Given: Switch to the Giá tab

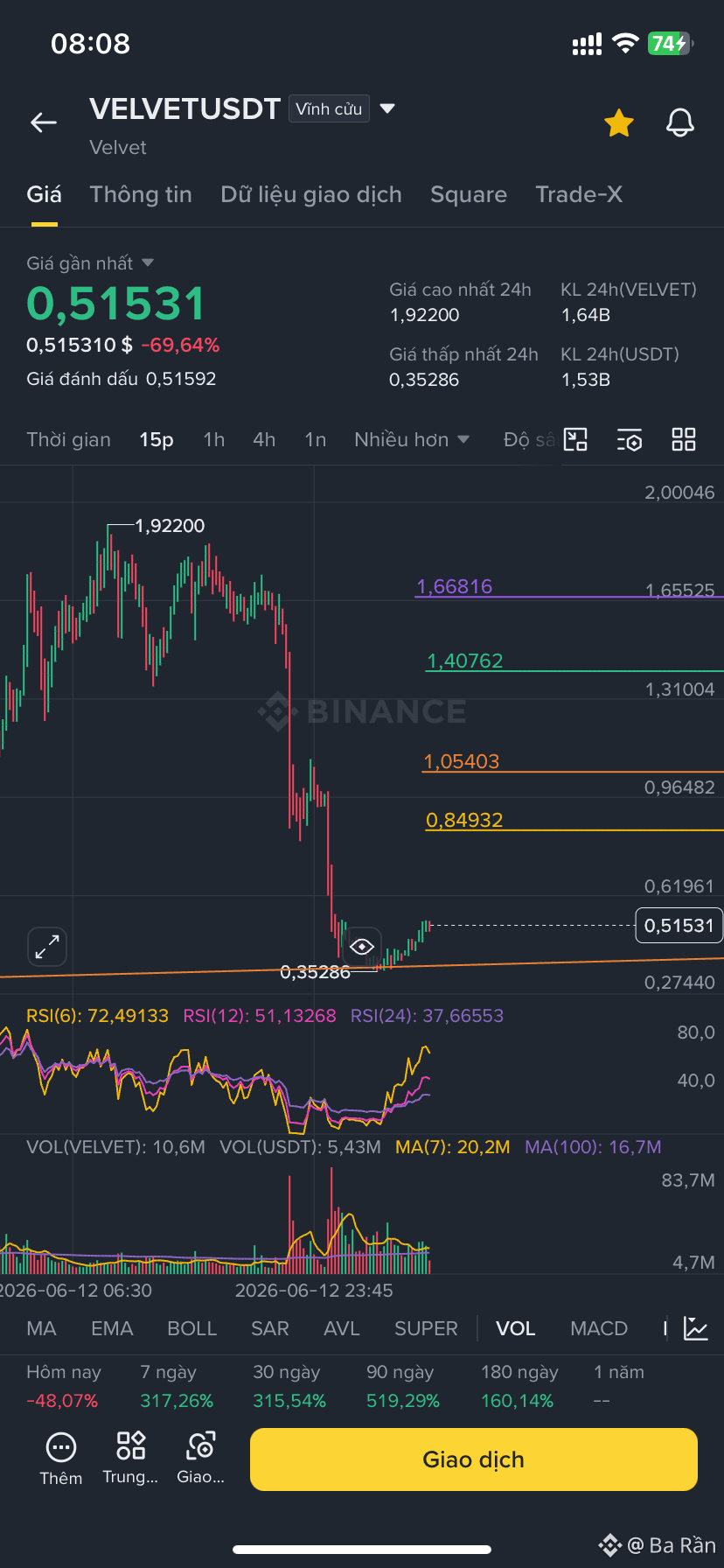Looking at the screenshot, I should point(45,194).
